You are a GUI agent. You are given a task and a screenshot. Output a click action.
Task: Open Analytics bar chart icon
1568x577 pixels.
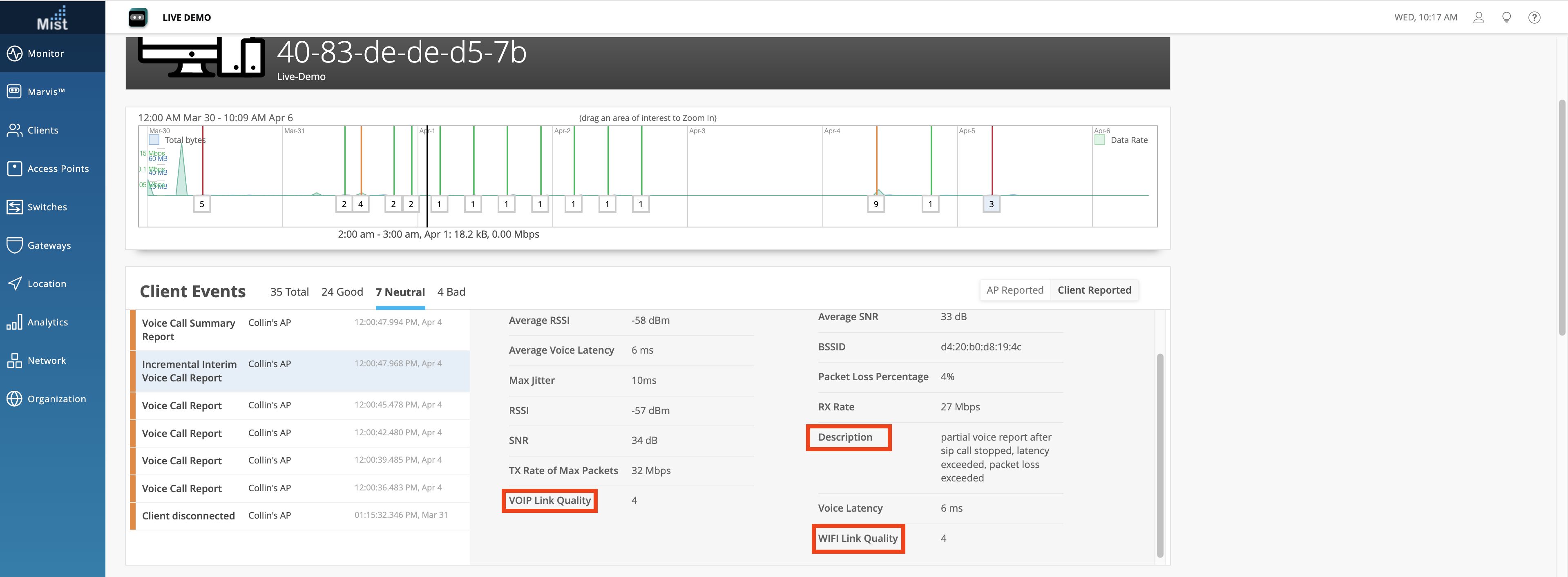pos(15,322)
